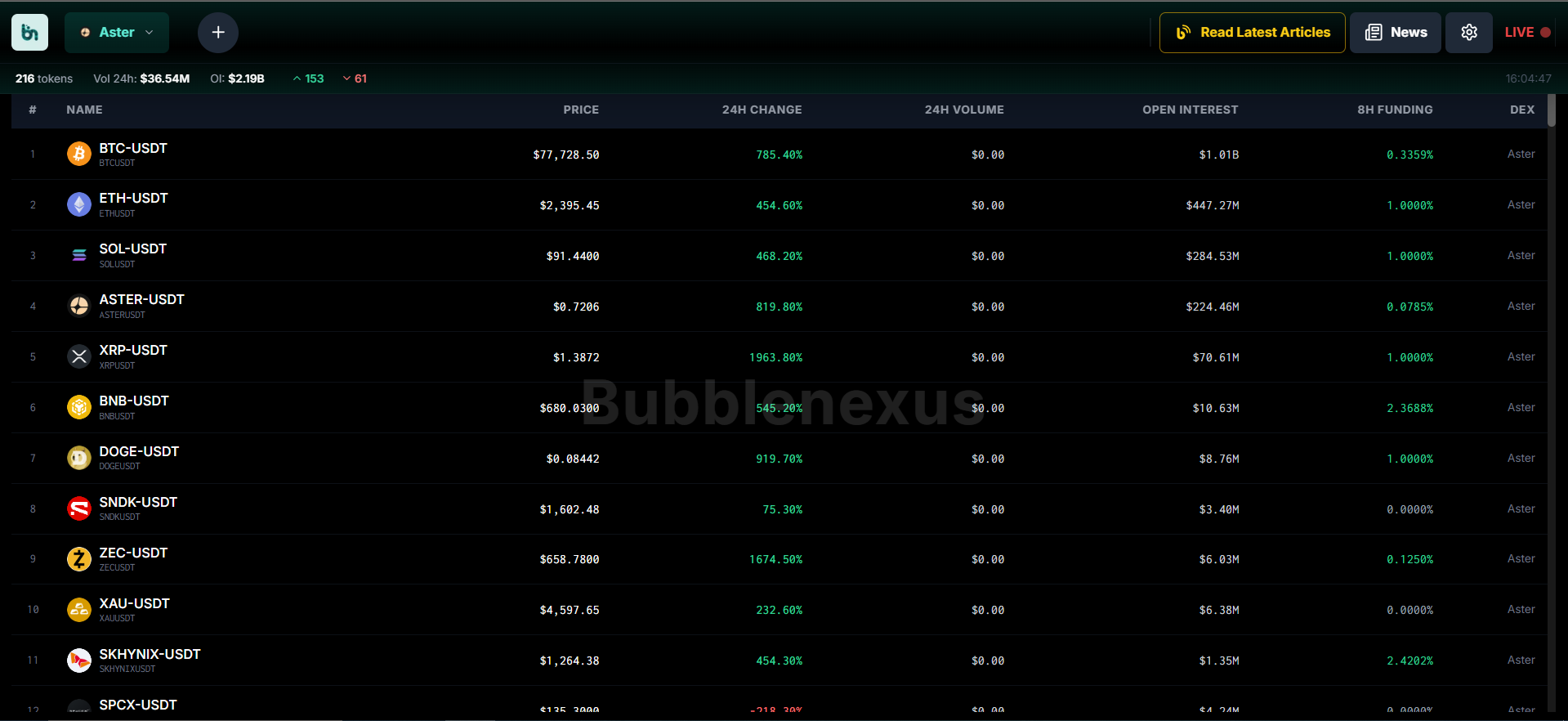Sort by NAME column header

click(x=84, y=110)
